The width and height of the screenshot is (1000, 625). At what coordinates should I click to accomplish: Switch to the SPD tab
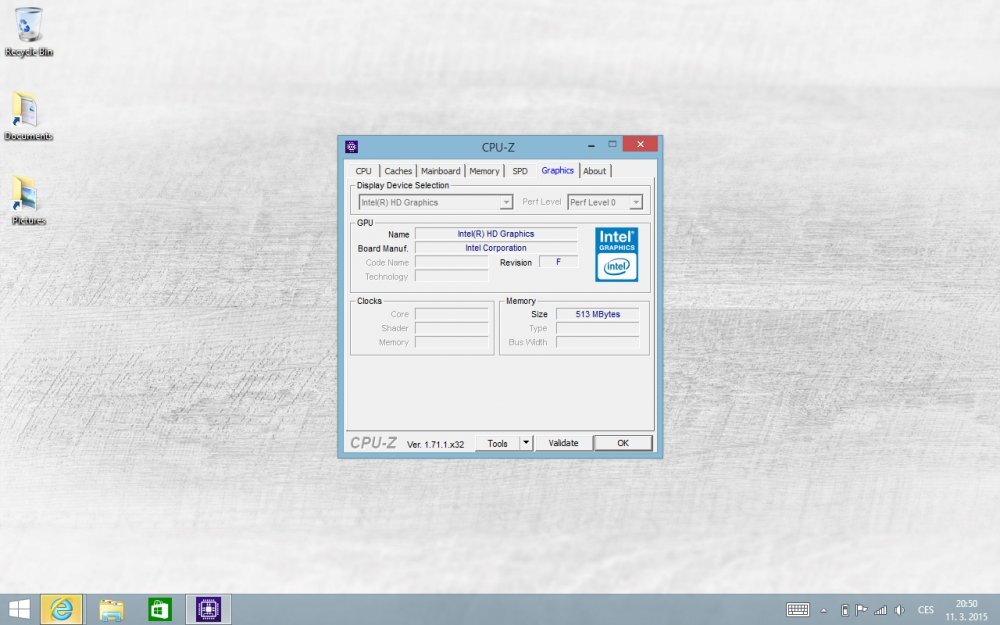(520, 171)
